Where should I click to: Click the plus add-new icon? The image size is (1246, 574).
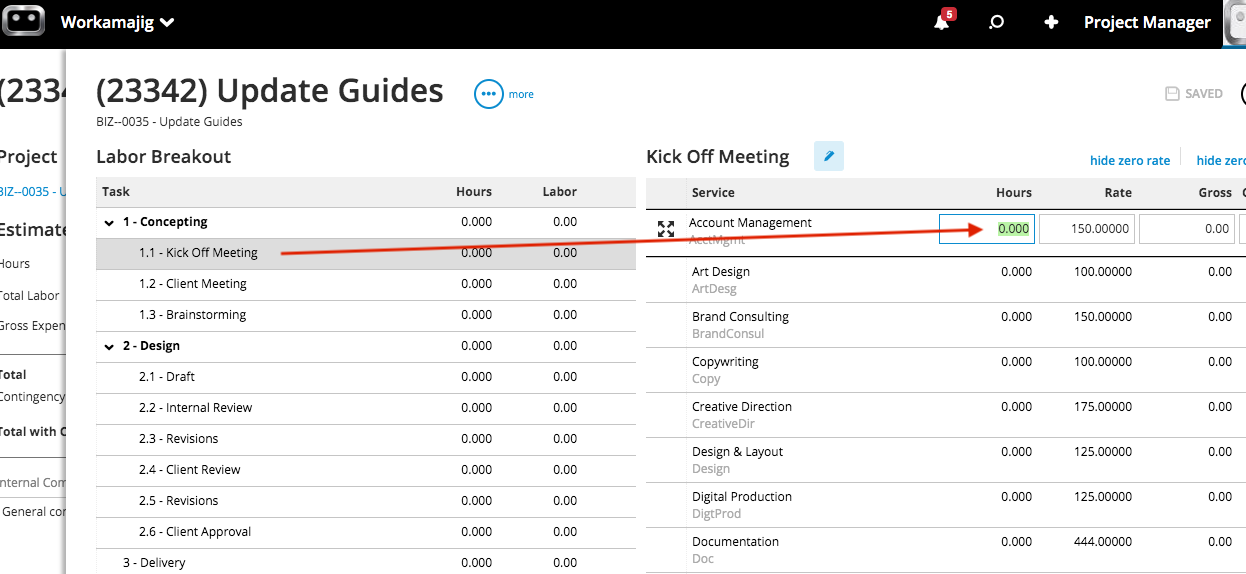point(1051,22)
